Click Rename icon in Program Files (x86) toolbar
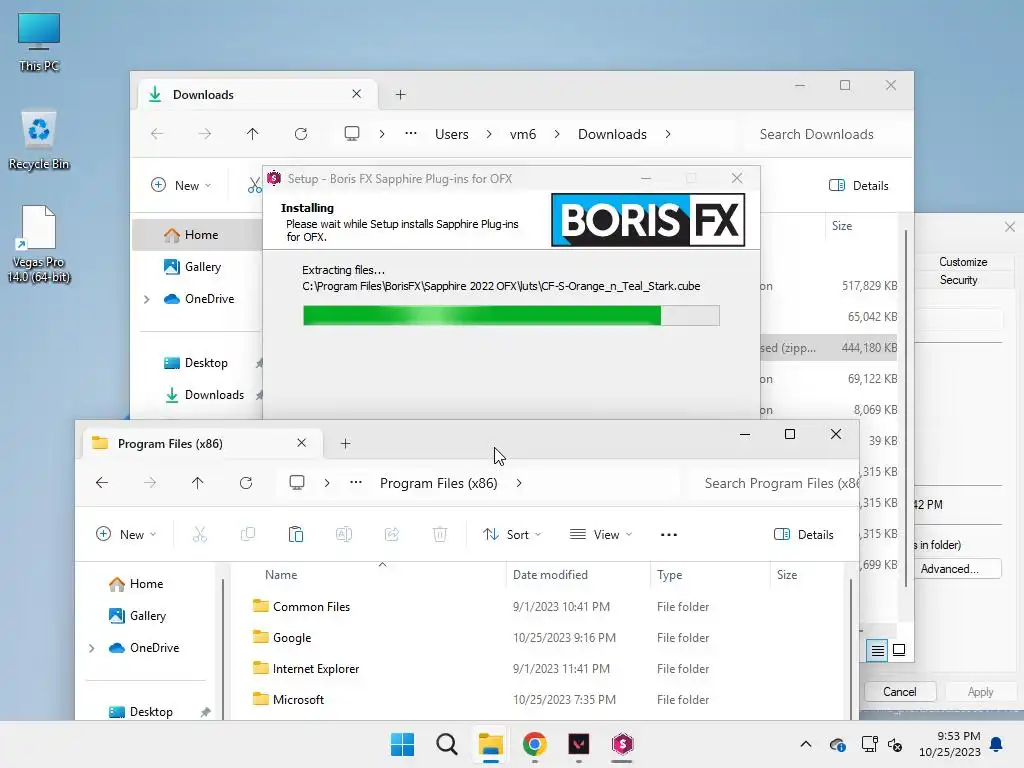The width and height of the screenshot is (1024, 768). [x=344, y=534]
